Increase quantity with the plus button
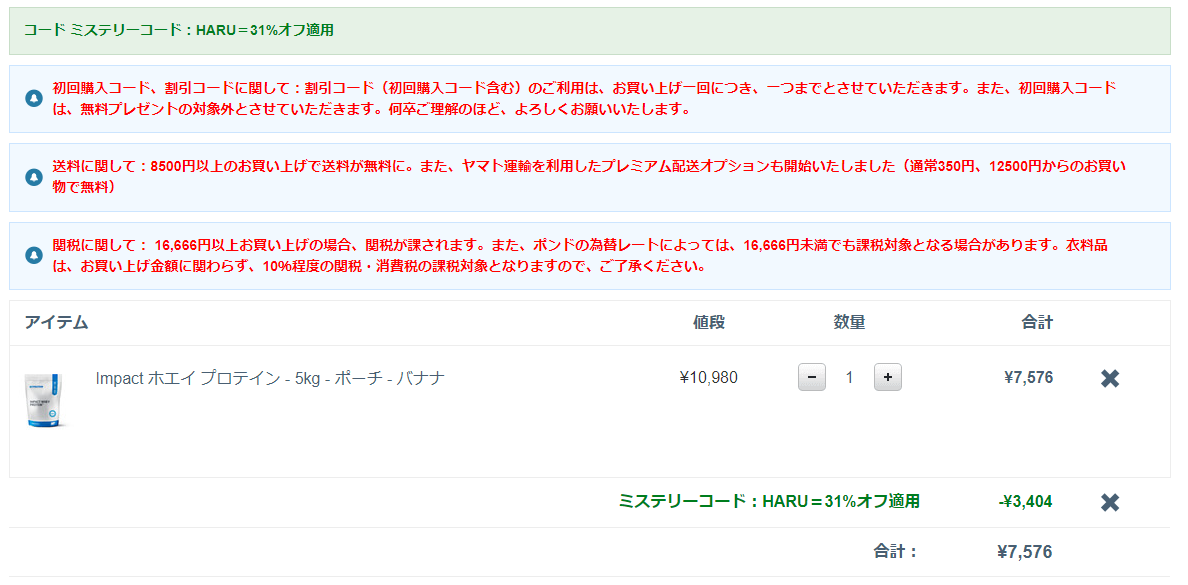The width and height of the screenshot is (1188, 585). click(x=887, y=377)
